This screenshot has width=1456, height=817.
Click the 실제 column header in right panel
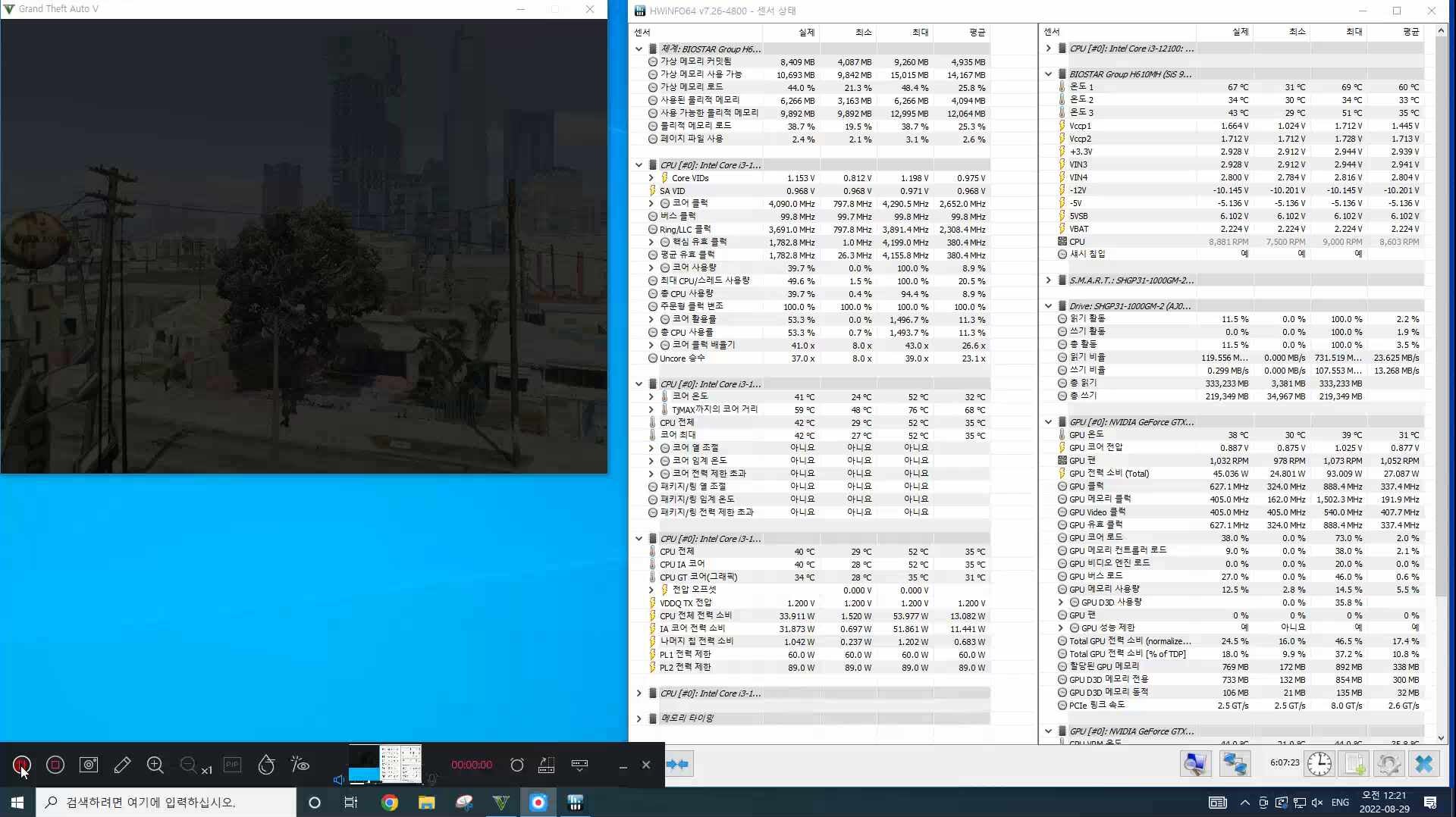point(1225,32)
